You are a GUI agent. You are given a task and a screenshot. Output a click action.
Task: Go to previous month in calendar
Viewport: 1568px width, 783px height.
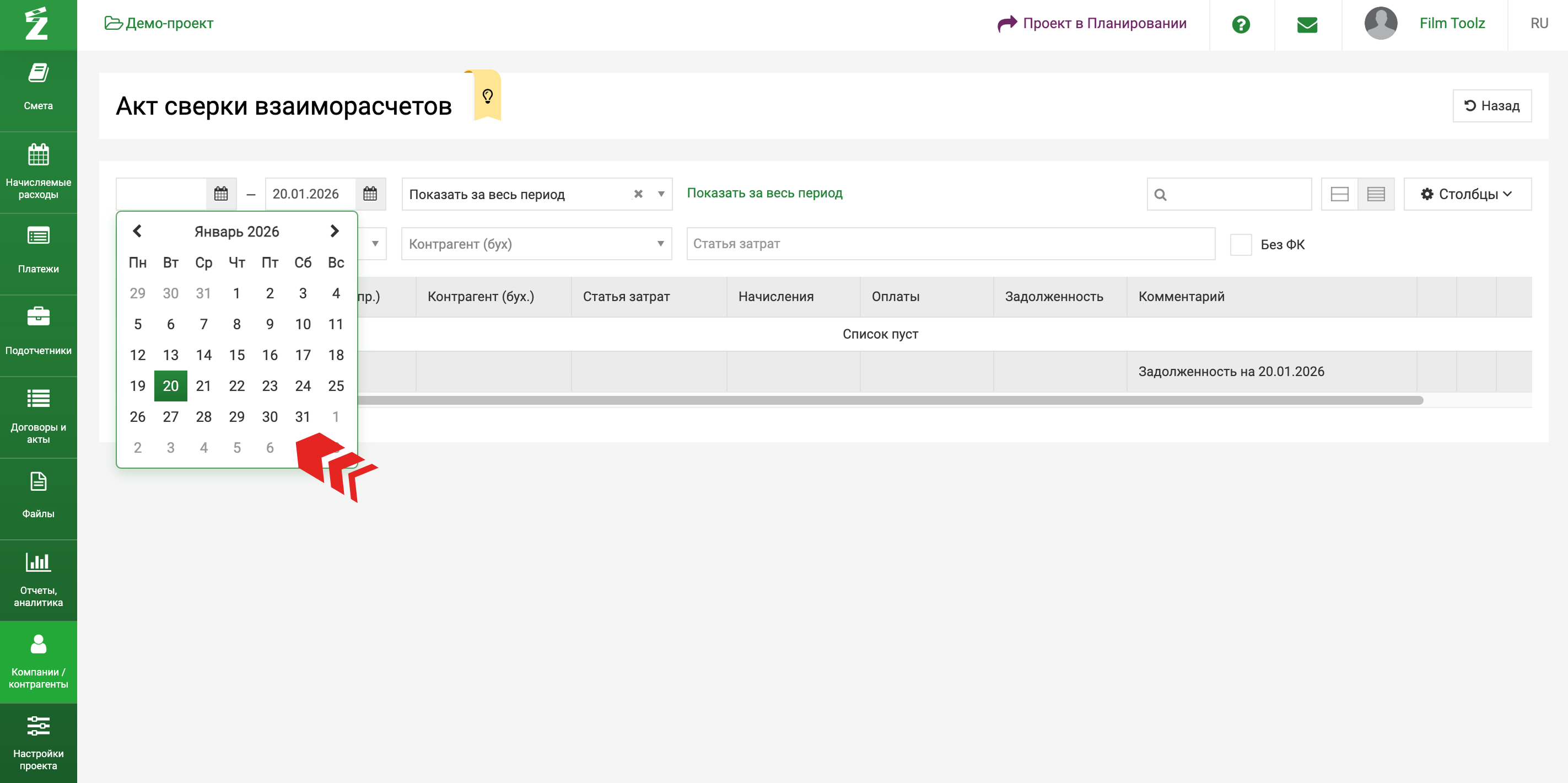click(137, 232)
